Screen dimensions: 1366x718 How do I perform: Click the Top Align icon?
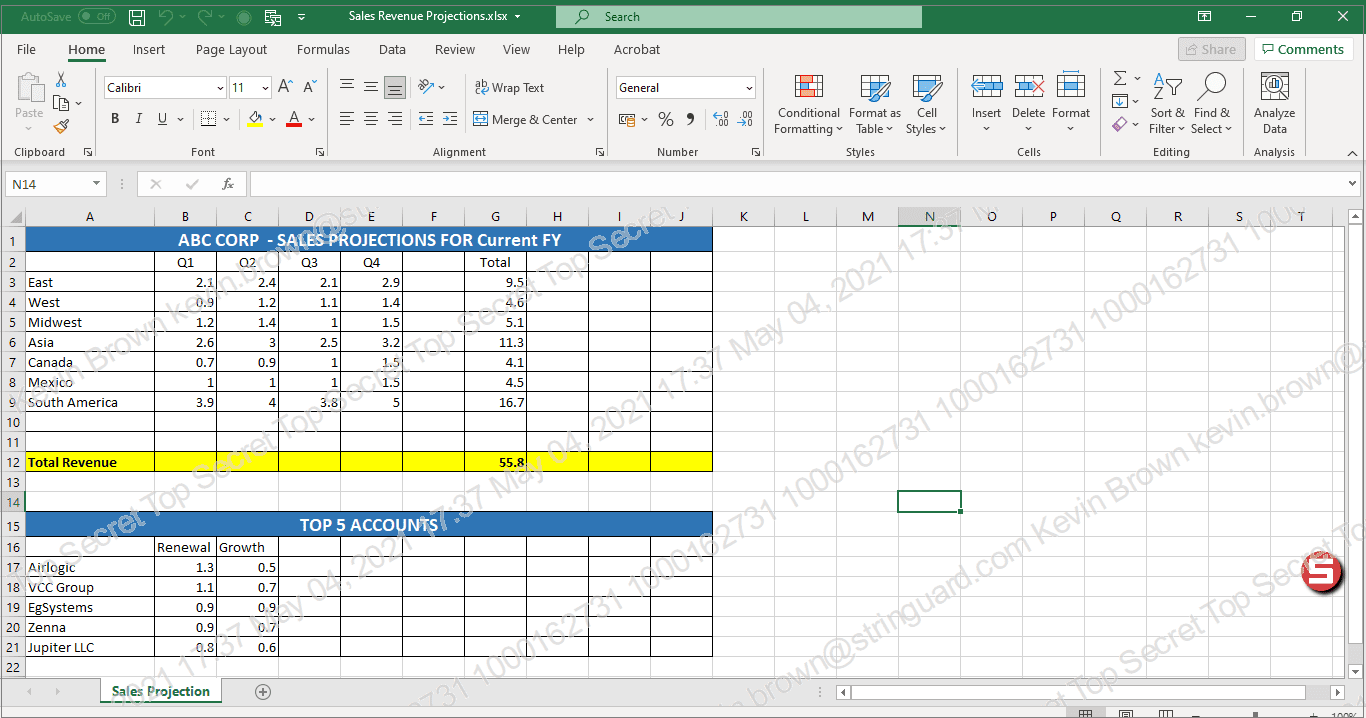tap(347, 87)
